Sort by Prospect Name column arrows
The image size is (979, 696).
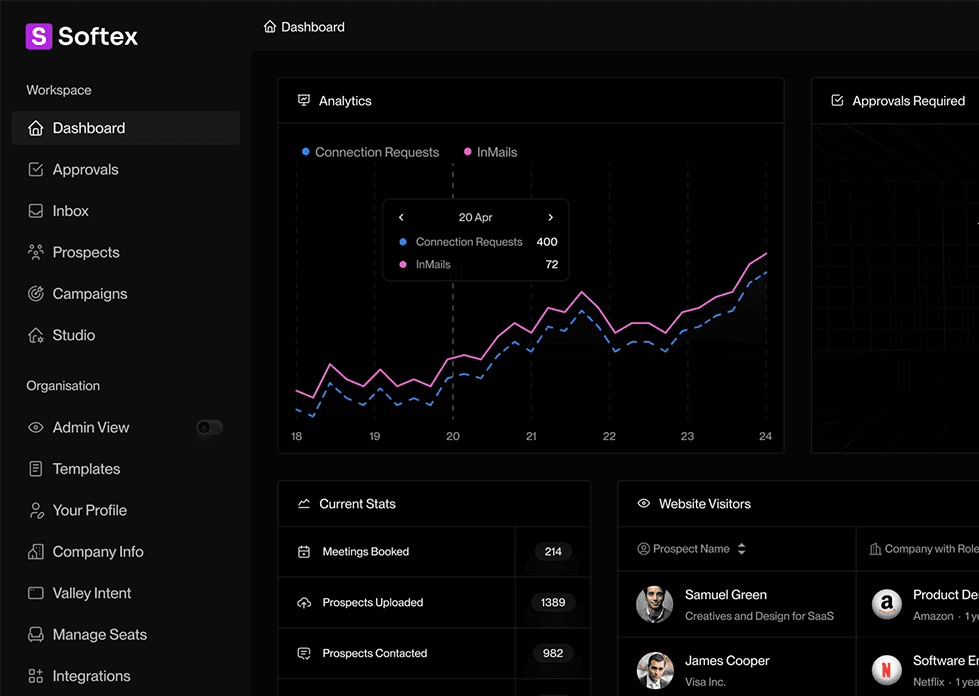coord(741,549)
